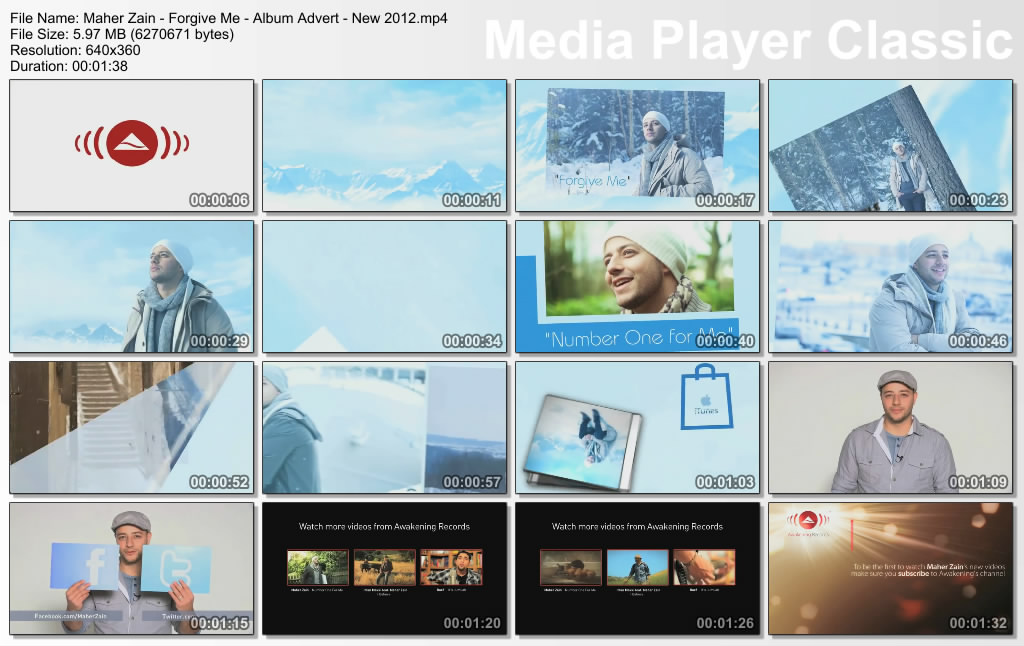Select the thumbnail timestamped 00:00:46
1024x646 pixels.
(x=890, y=287)
